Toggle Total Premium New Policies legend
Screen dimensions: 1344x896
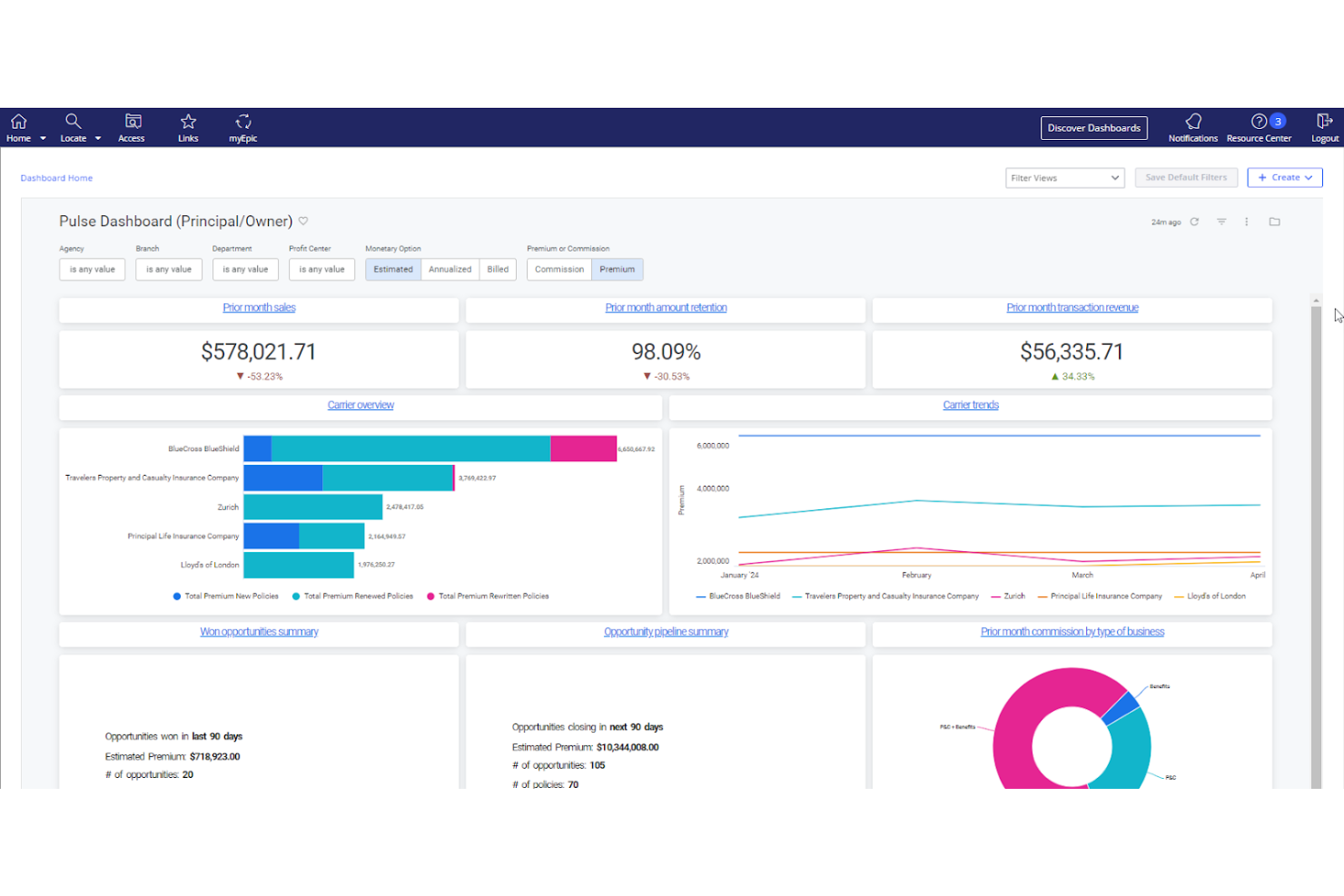226,596
